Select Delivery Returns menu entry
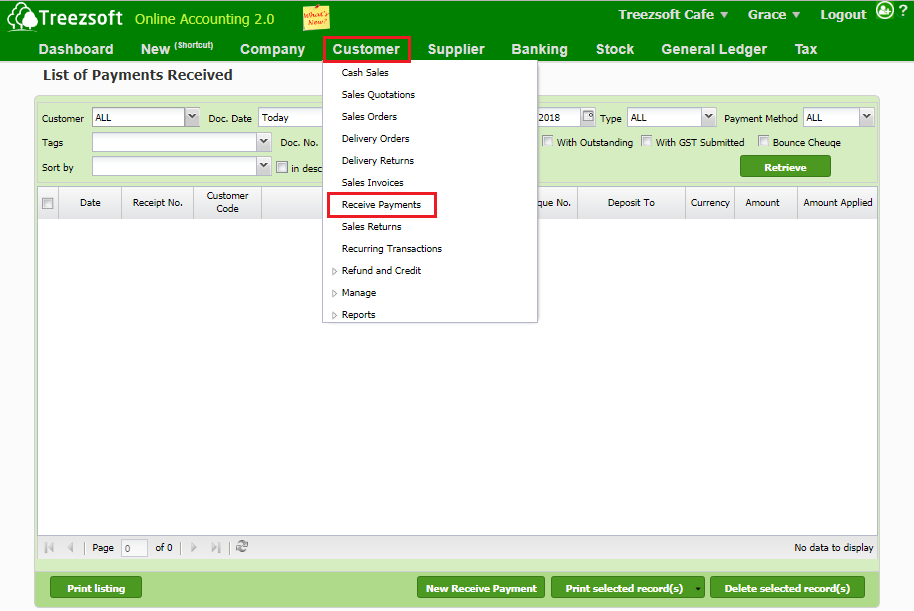The image size is (914, 611). [378, 160]
